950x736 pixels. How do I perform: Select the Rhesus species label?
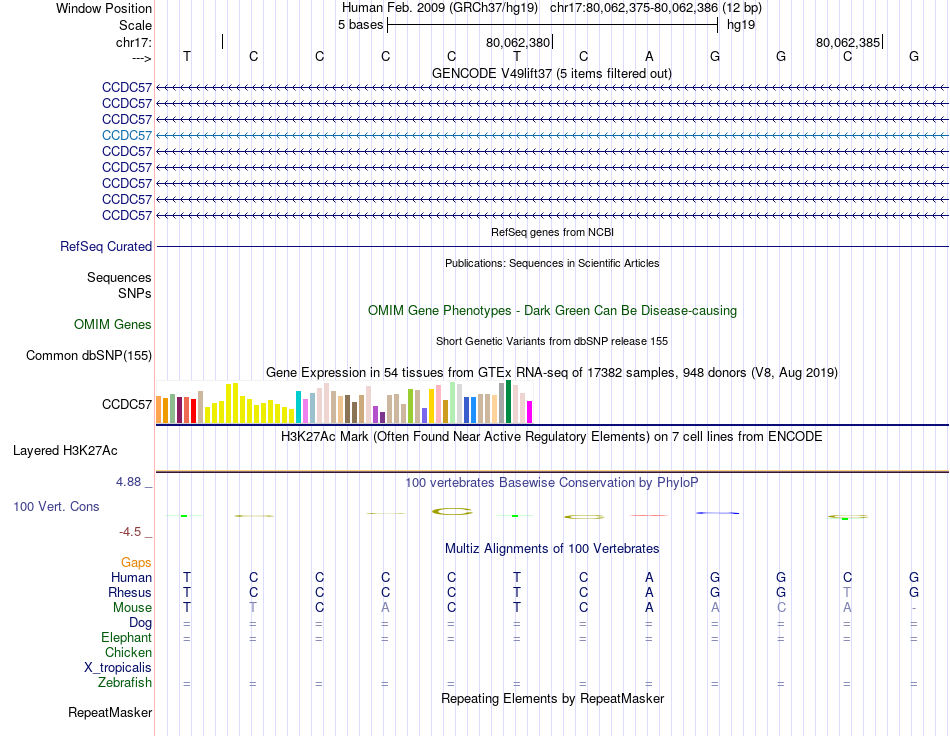coord(130,592)
